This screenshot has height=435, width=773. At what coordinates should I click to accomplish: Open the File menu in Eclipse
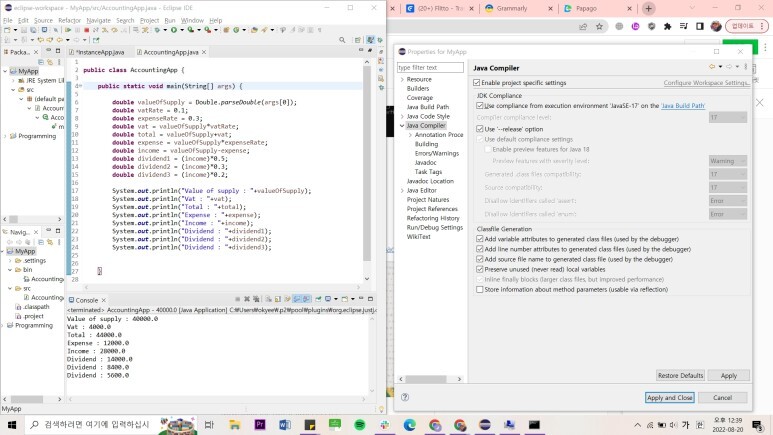(8, 20)
